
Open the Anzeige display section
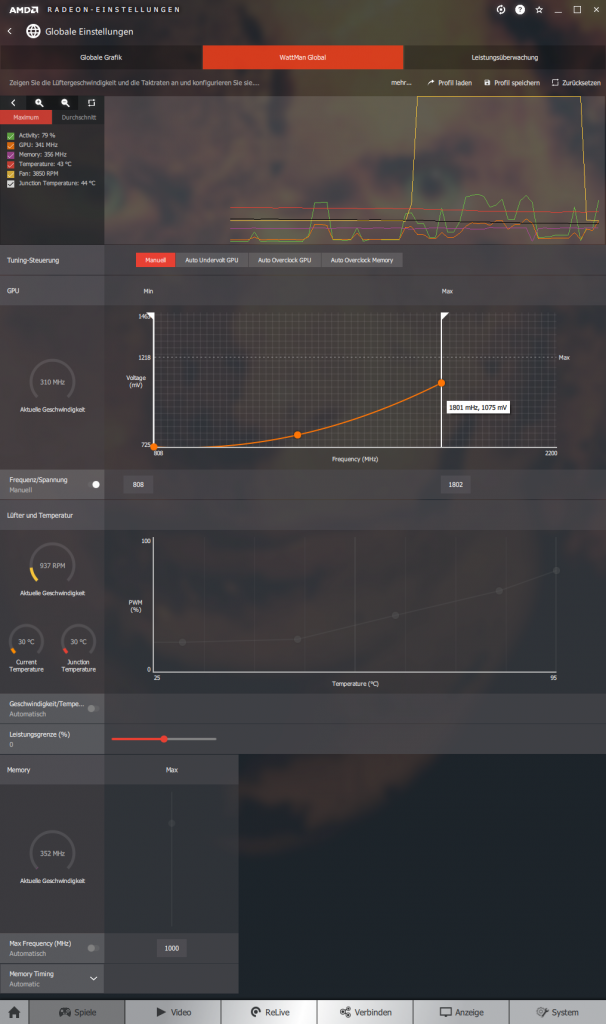coord(461,1012)
